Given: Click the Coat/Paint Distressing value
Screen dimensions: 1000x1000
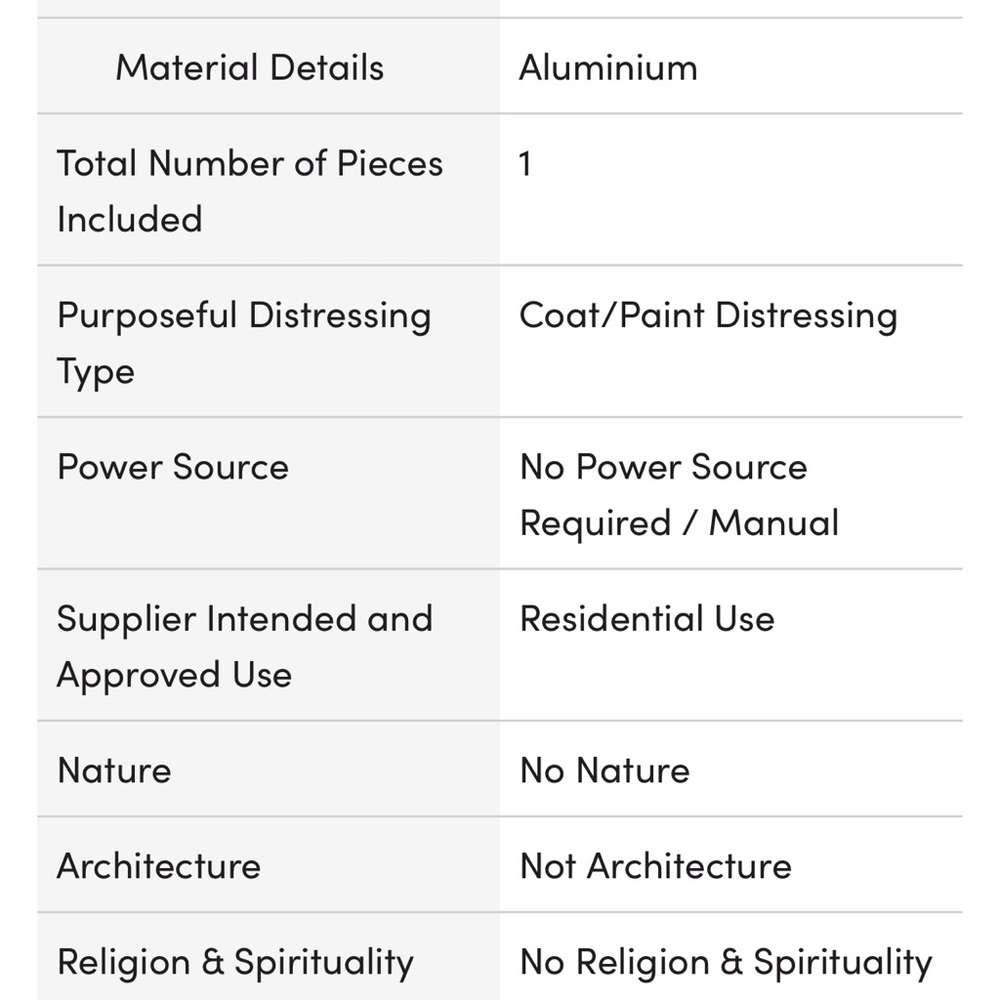Looking at the screenshot, I should [x=708, y=316].
